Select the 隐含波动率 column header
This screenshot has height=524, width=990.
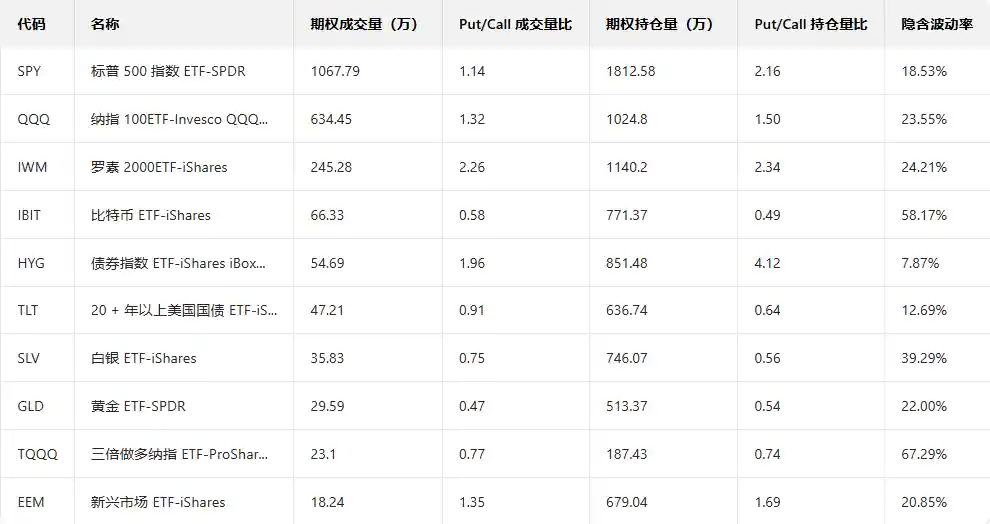936,24
